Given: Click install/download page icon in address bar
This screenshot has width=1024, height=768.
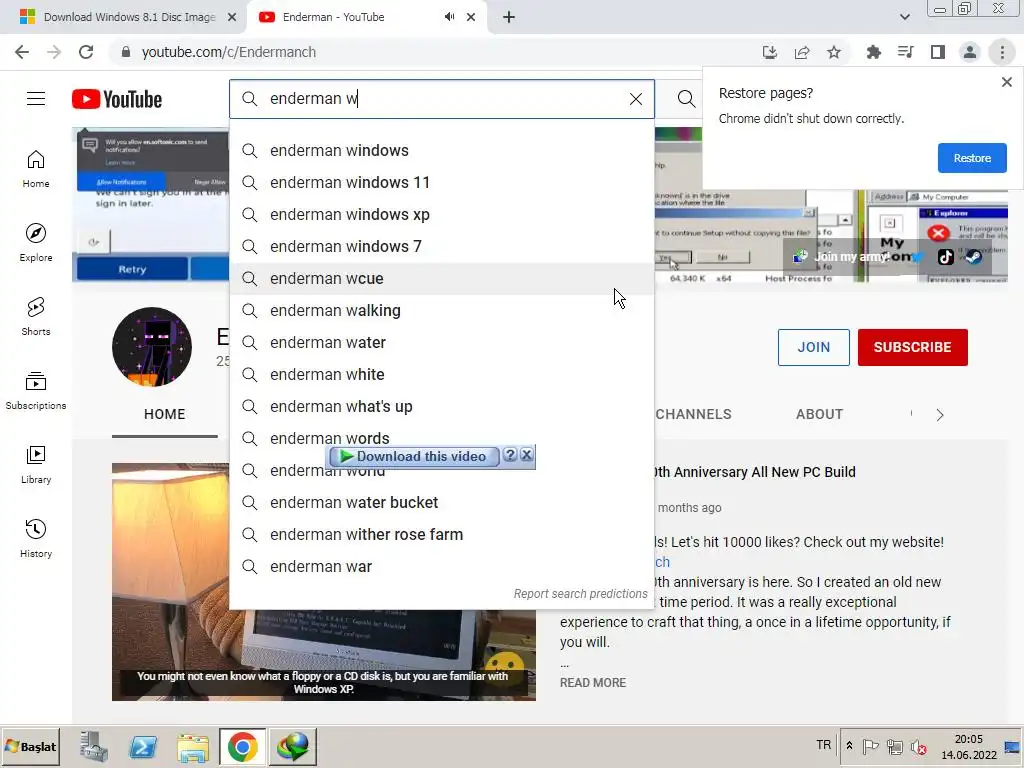Looking at the screenshot, I should point(770,52).
